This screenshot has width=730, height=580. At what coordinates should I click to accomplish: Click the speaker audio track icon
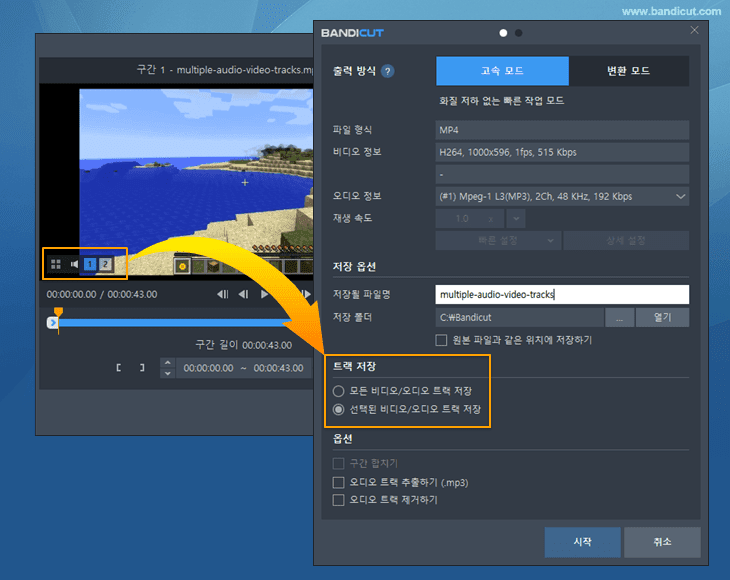(x=74, y=264)
